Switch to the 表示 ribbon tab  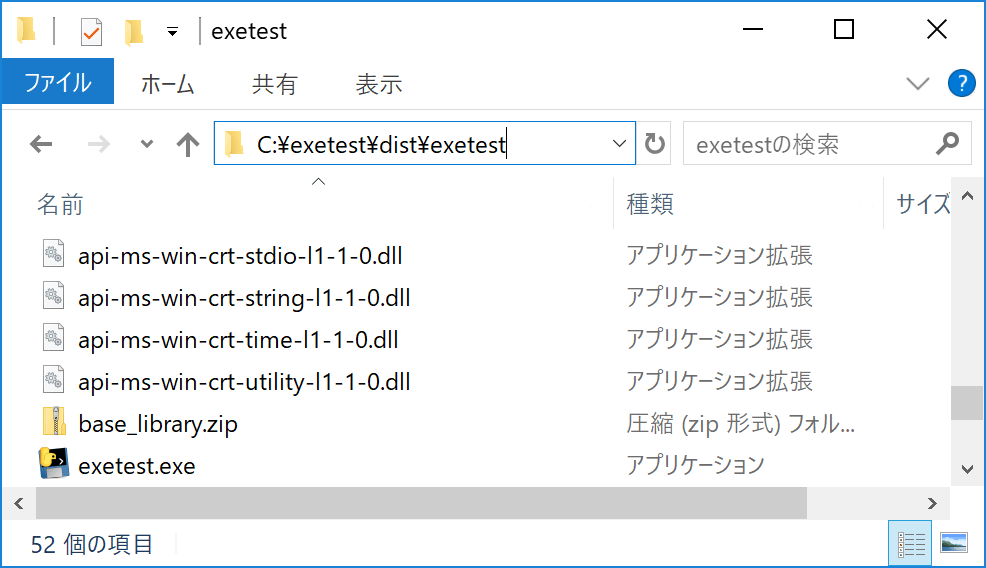pos(378,84)
